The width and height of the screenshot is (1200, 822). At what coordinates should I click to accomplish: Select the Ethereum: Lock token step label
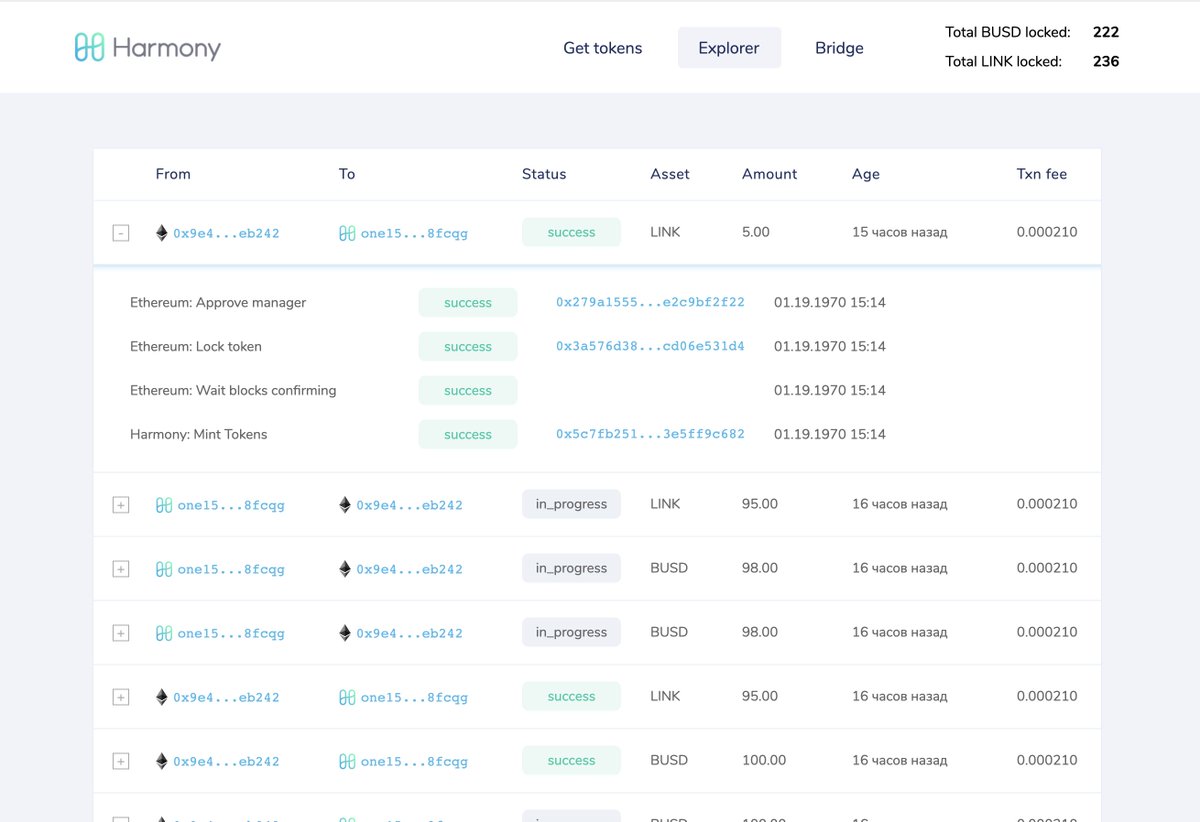coord(196,346)
